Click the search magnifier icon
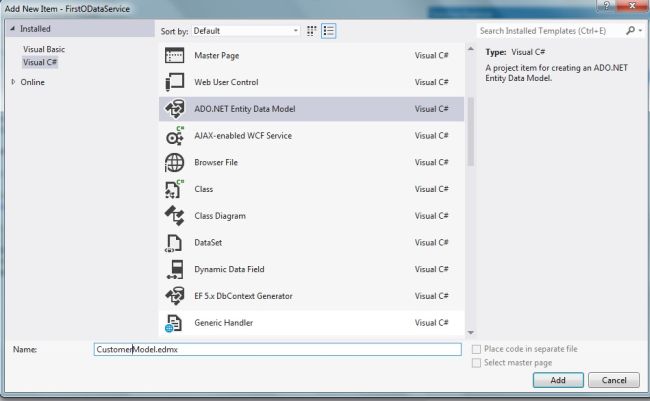Screen dimensions: 650x401 (x=630, y=31)
